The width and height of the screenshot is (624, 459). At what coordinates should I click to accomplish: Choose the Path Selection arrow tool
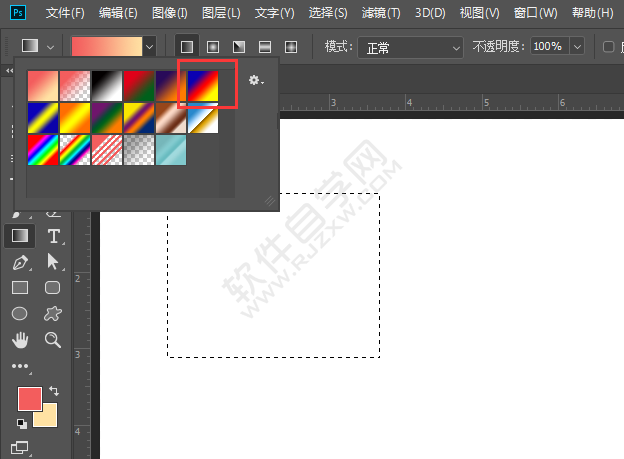click(53, 262)
